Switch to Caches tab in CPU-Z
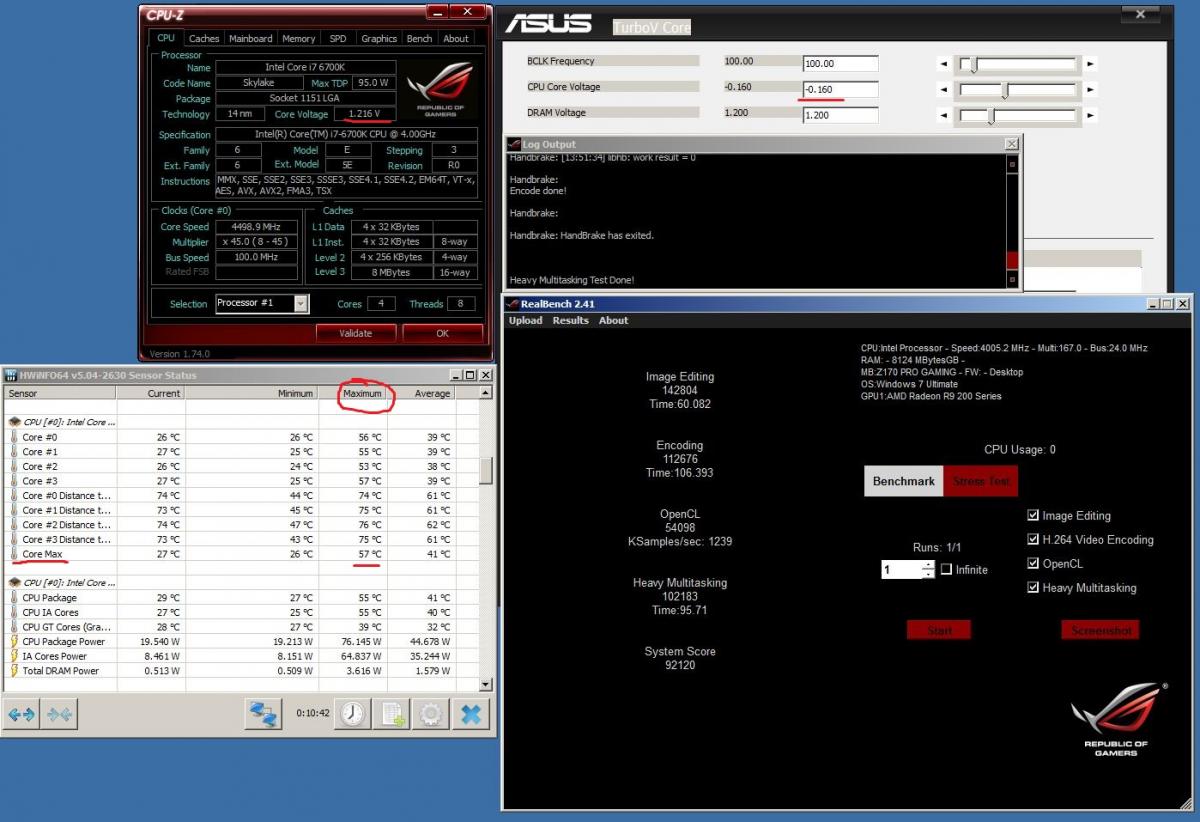1200x822 pixels. pos(204,38)
